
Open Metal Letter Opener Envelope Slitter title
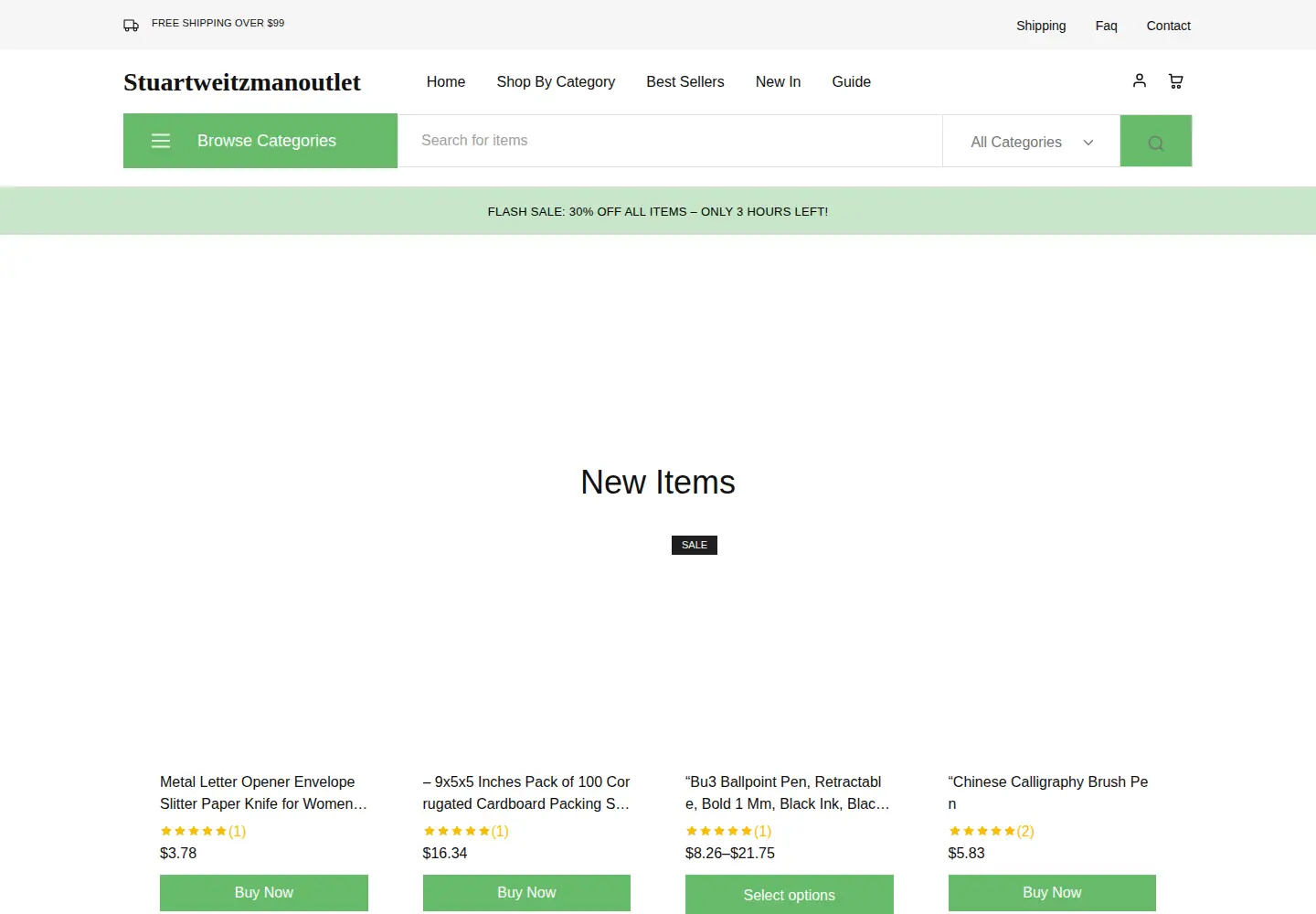pos(263,793)
